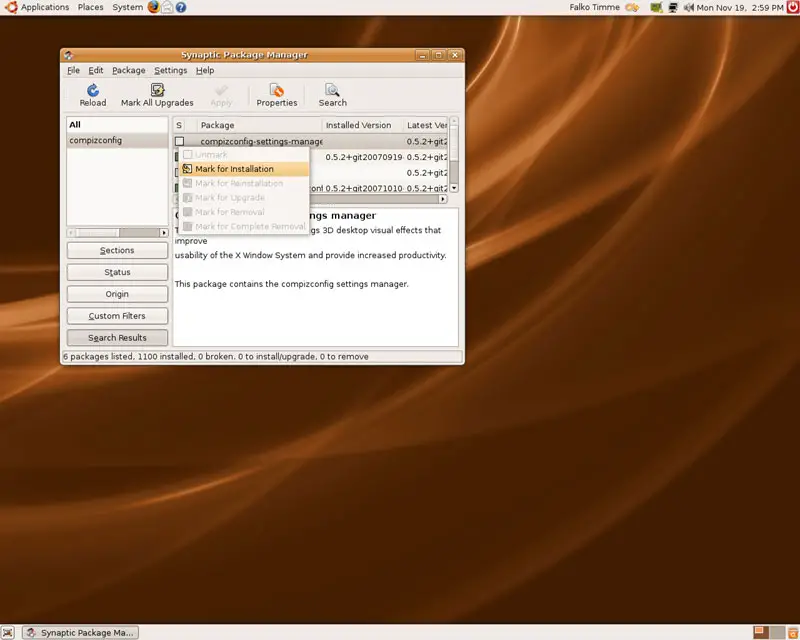Select the All entry in filter list
Image resolution: width=800 pixels, height=640 pixels.
pyautogui.click(x=117, y=125)
